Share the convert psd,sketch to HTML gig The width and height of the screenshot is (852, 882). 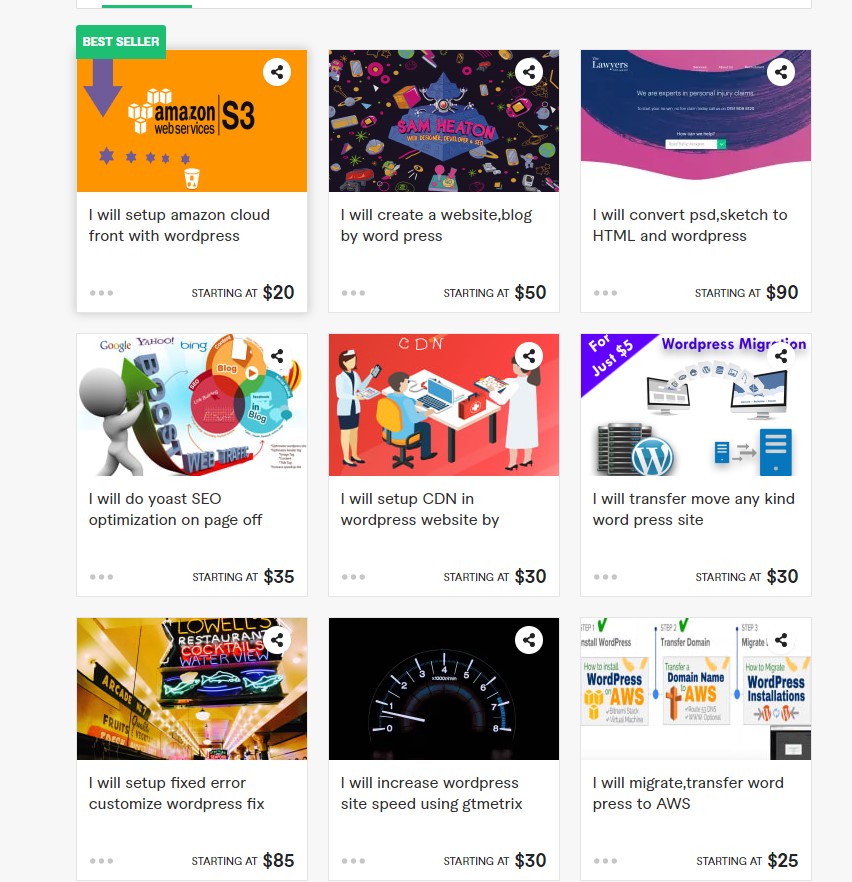click(x=781, y=72)
